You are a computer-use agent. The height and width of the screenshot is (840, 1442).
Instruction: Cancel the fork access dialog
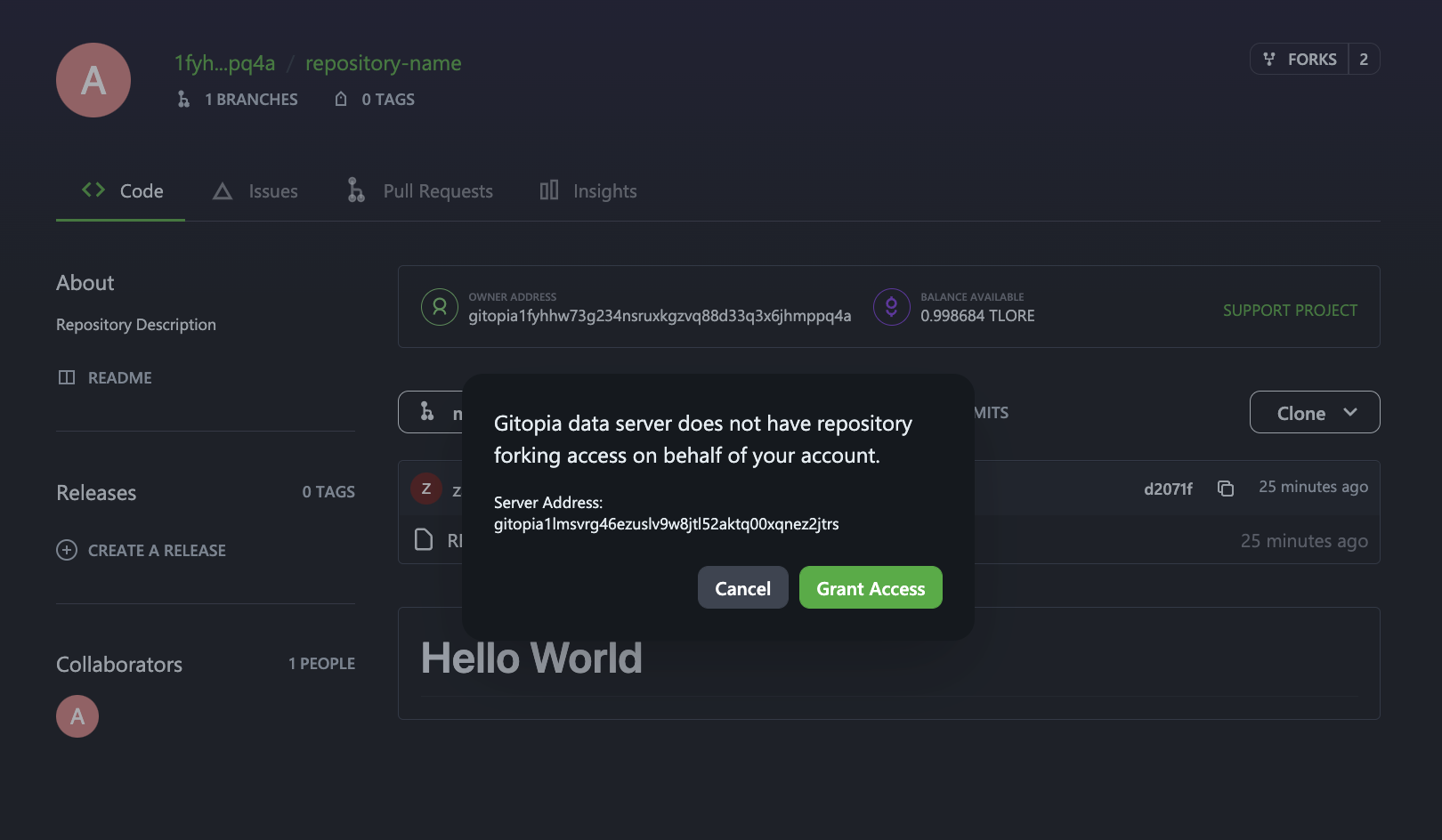742,588
